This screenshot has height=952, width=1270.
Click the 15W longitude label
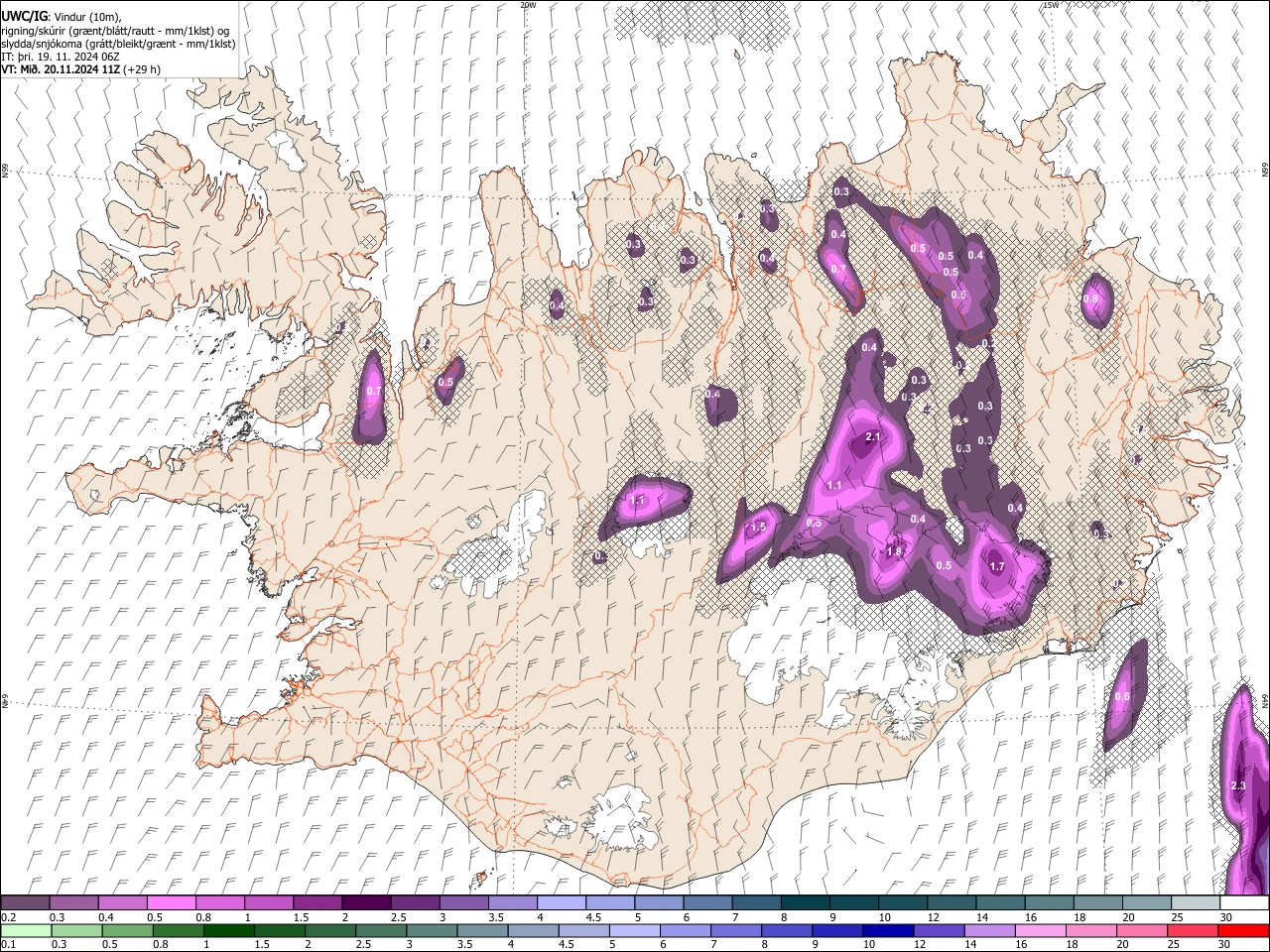[1051, 5]
